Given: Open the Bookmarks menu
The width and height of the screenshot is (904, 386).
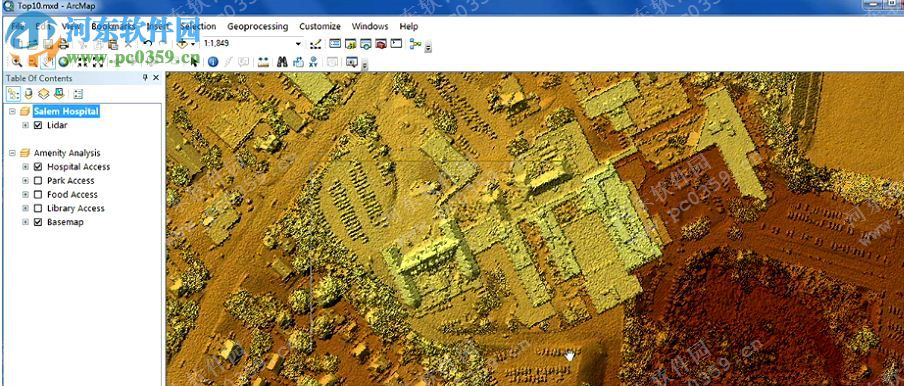Looking at the screenshot, I should coord(113,26).
